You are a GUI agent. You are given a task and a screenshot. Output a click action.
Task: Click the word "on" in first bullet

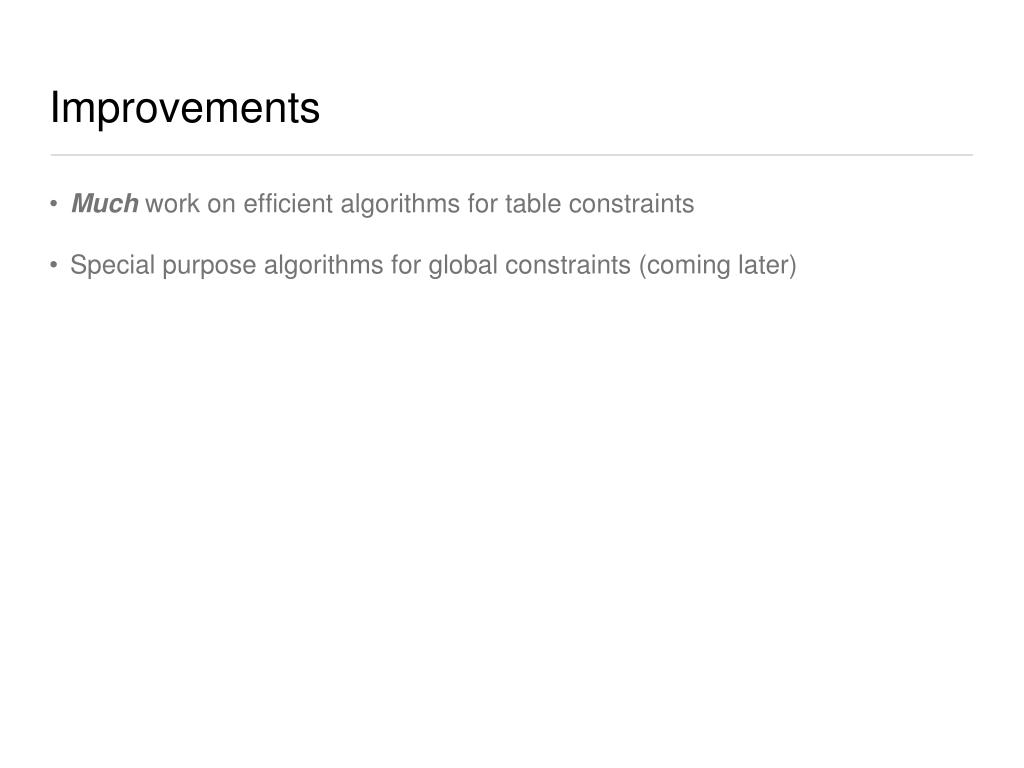221,206
